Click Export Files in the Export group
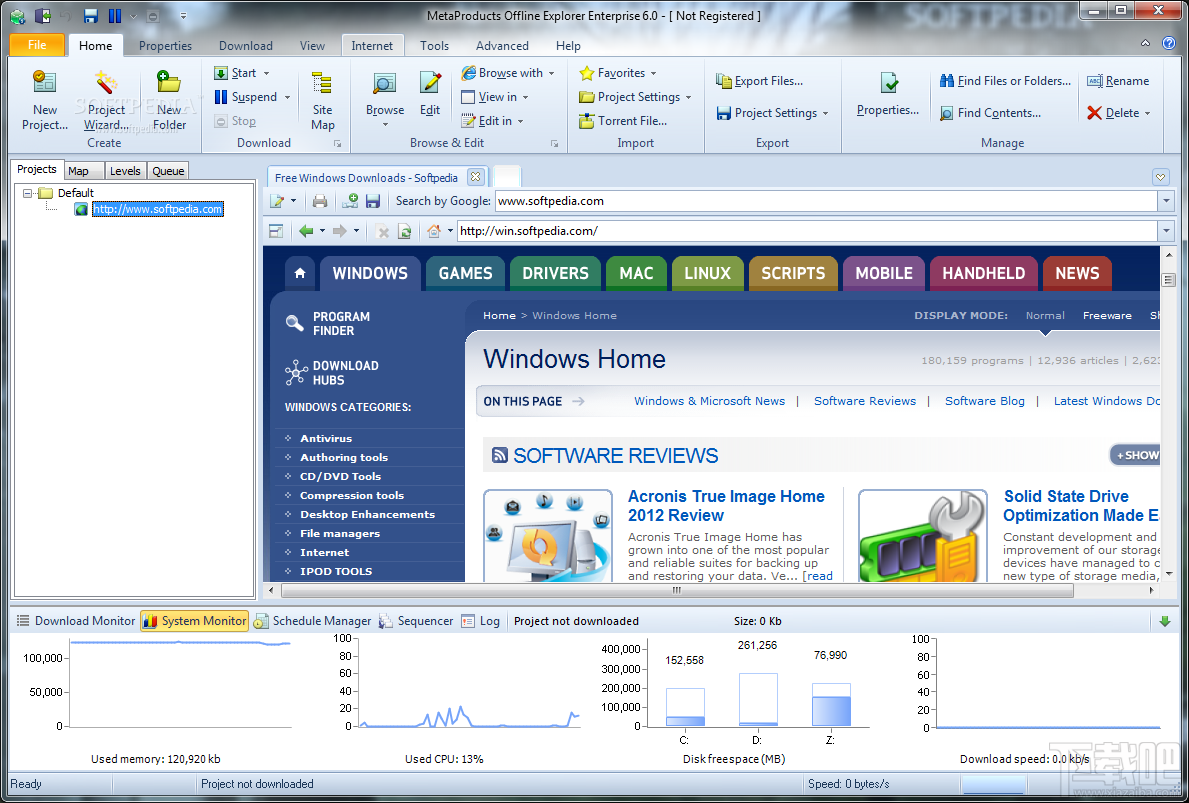This screenshot has width=1189, height=803. tap(759, 80)
